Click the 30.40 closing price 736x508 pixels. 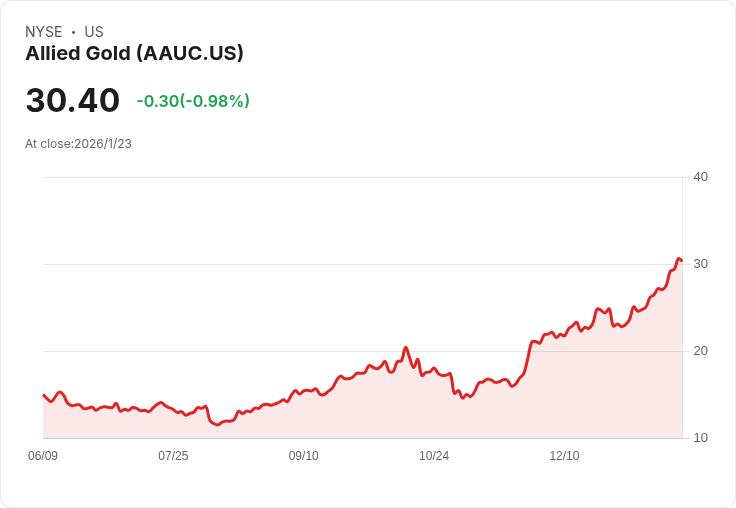tap(72, 101)
